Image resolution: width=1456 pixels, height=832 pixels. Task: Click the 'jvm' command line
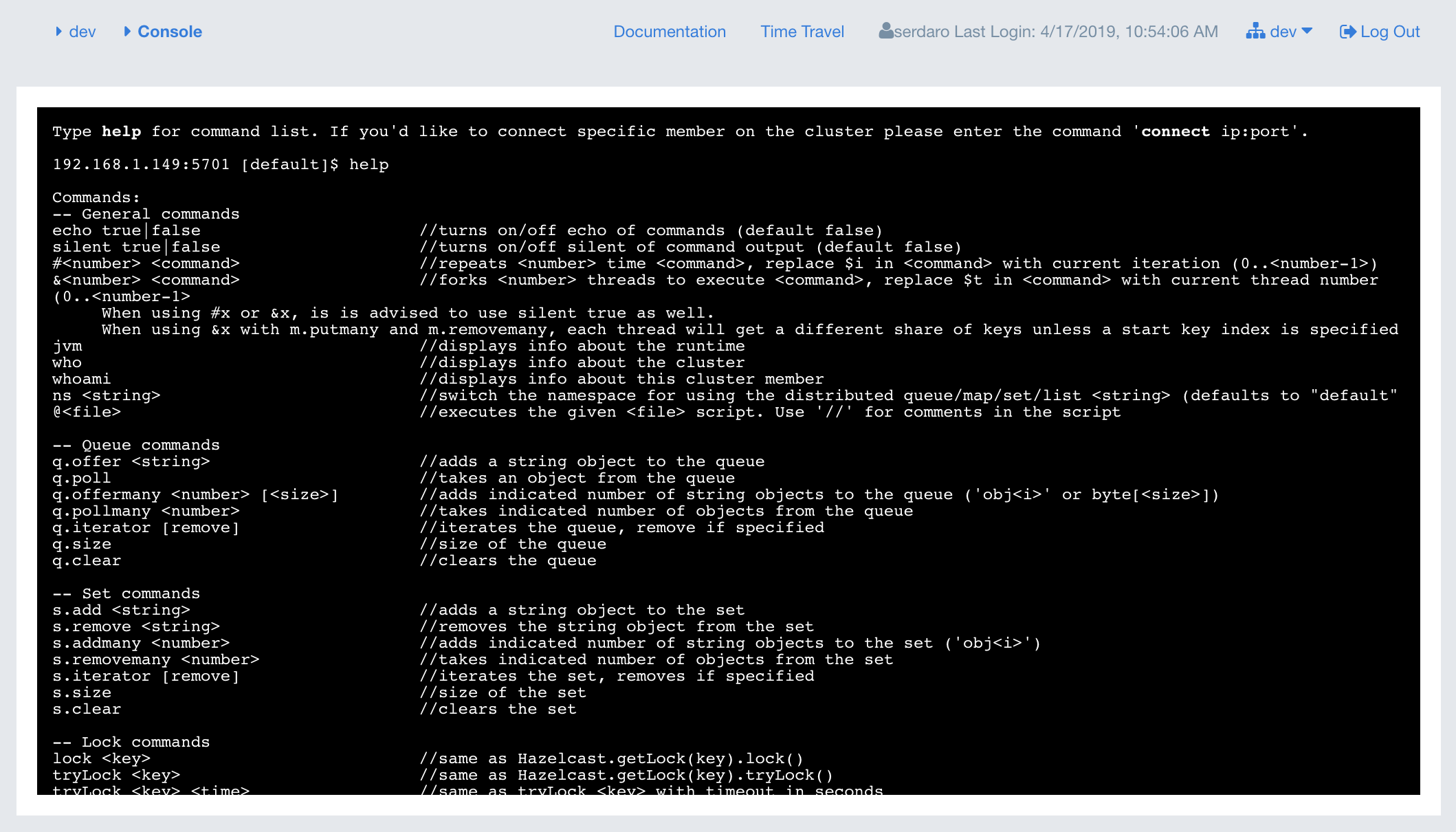pos(67,346)
